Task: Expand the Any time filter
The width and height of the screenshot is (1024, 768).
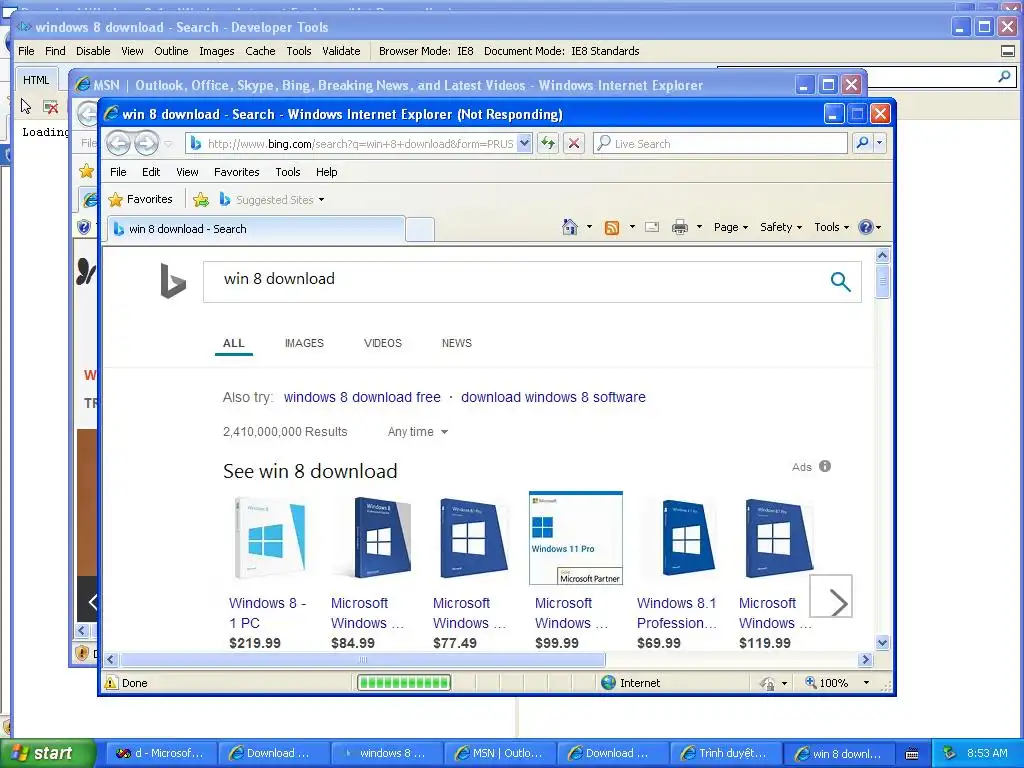Action: (x=418, y=432)
